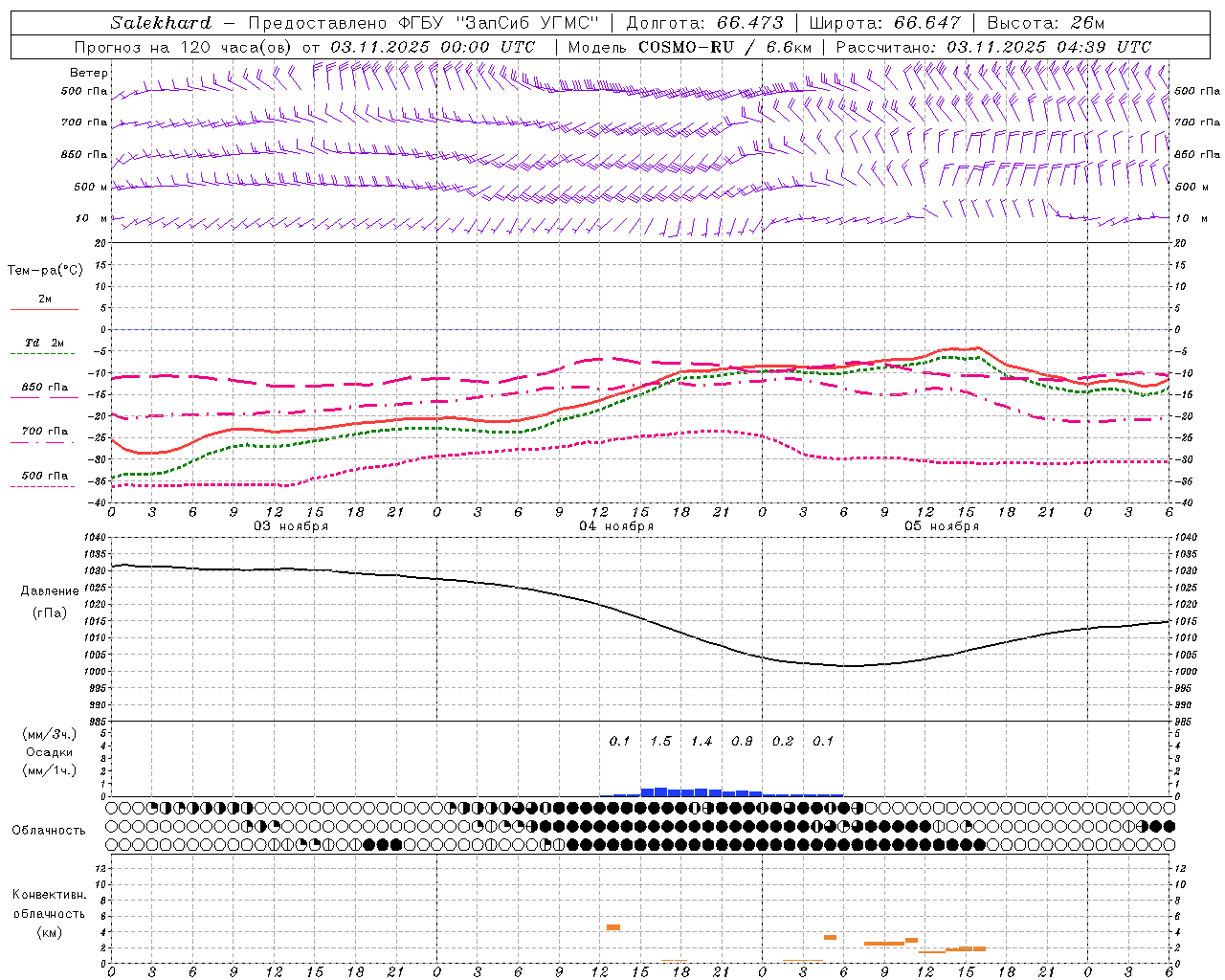Click the tallest blue precipitation bar
The width and height of the screenshot is (1225, 980).
[660, 792]
